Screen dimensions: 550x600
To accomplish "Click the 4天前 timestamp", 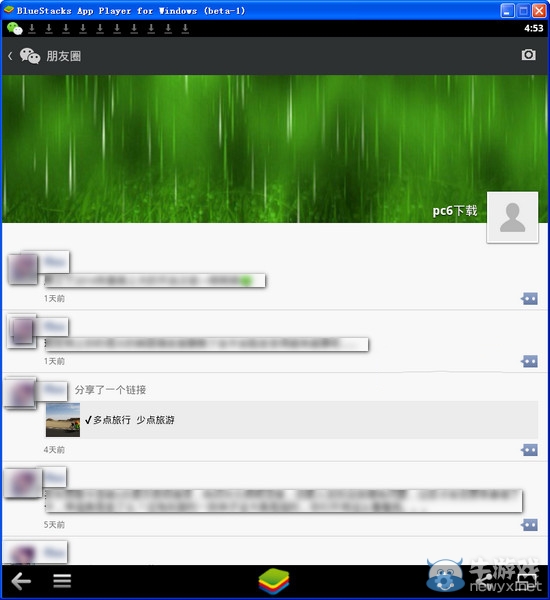I will click(54, 450).
